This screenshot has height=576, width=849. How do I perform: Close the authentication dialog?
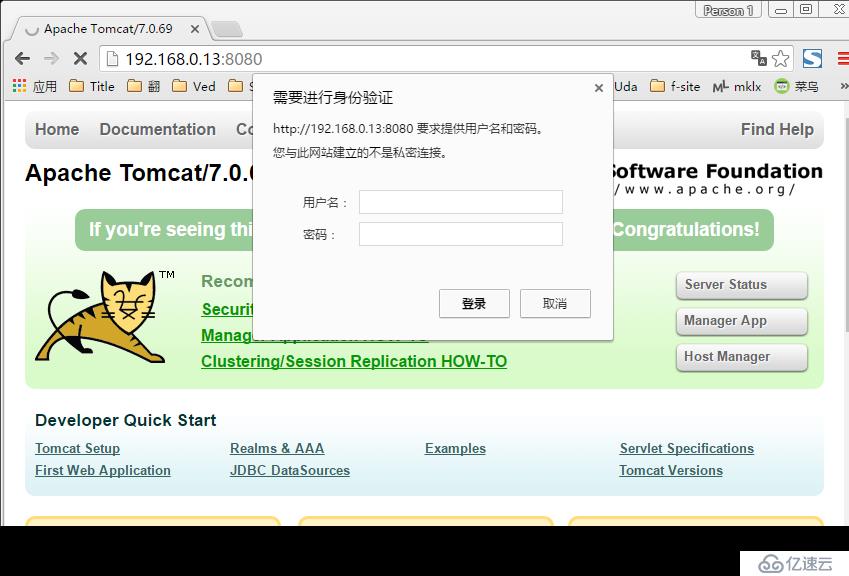tap(599, 88)
